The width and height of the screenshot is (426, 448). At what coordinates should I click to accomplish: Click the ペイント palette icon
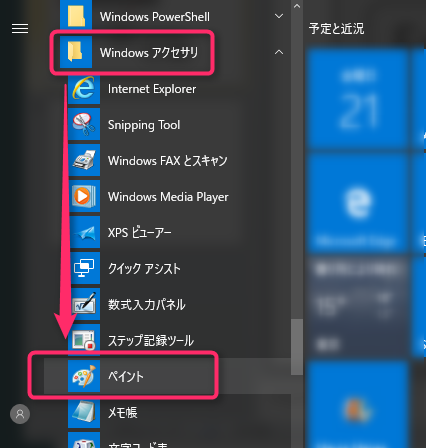[x=84, y=376]
